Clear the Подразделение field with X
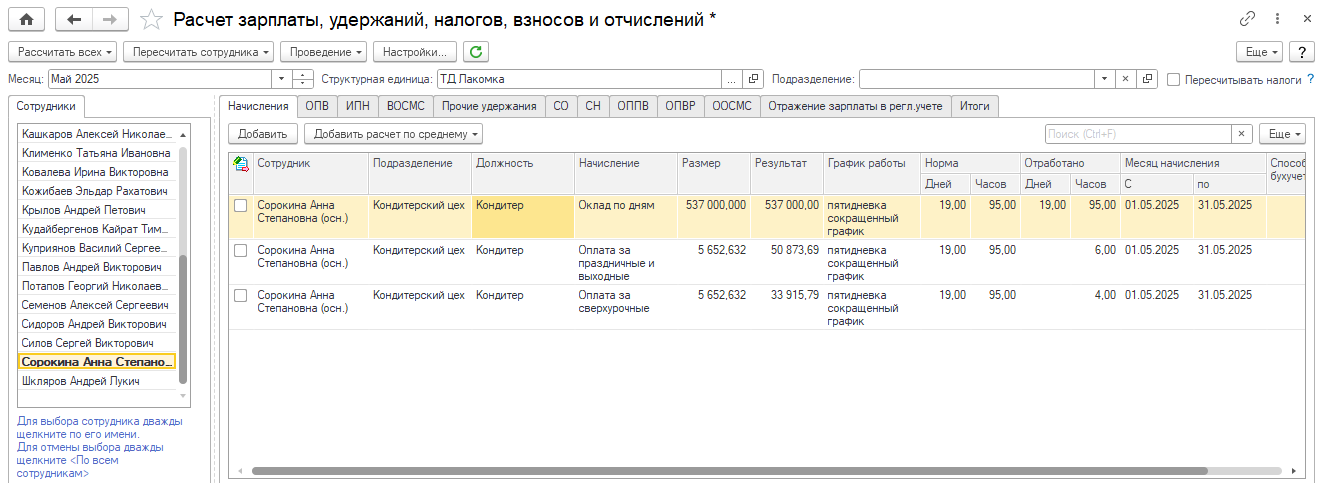Viewport: 1322px width, 483px height. click(1125, 79)
